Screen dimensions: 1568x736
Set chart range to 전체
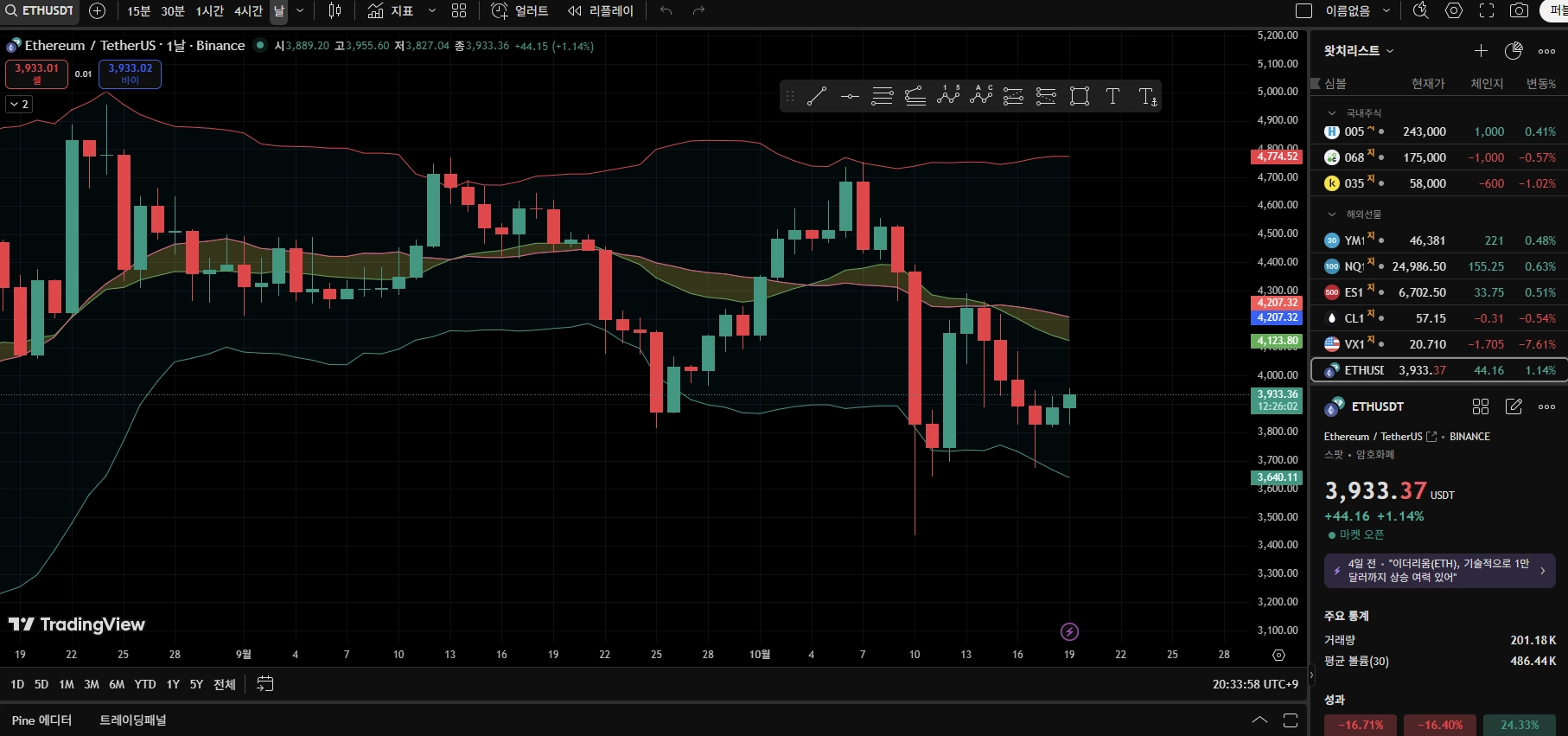tap(225, 684)
